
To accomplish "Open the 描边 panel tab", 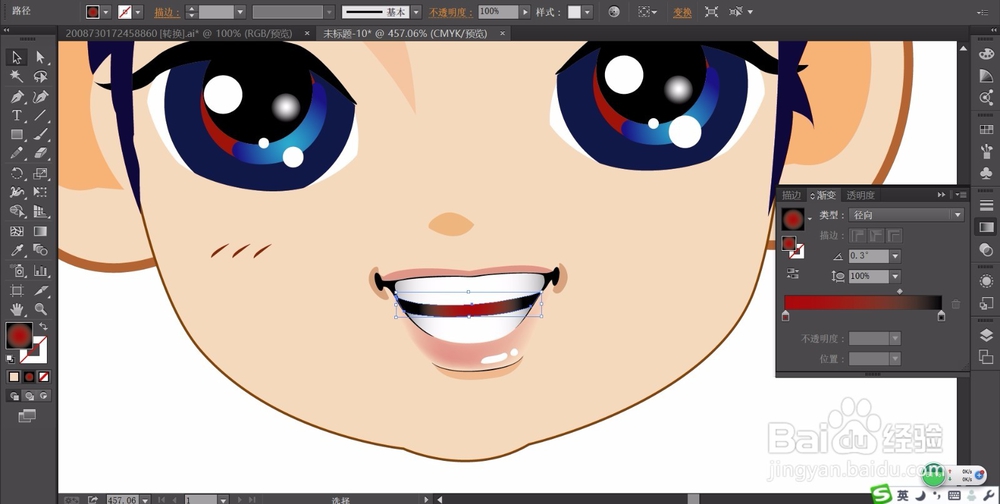I will coord(791,195).
